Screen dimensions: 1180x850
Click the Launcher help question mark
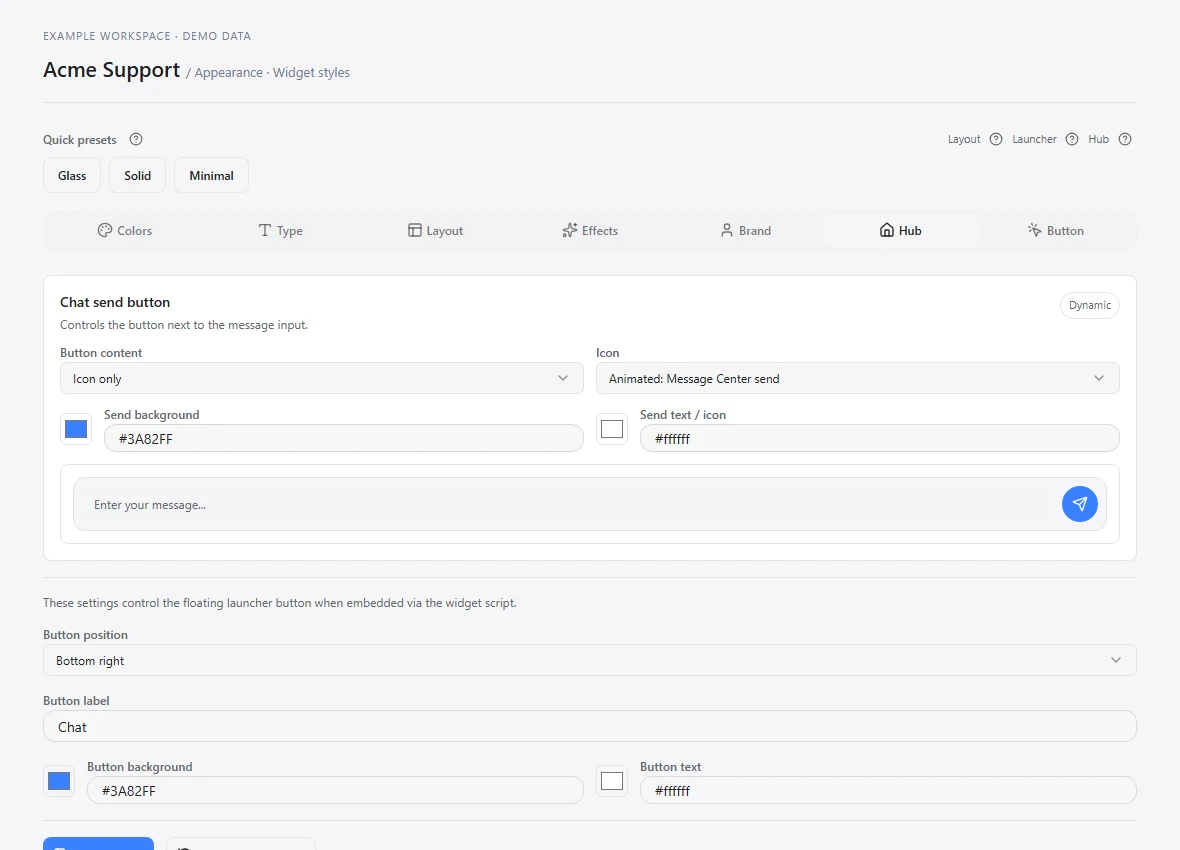click(1072, 139)
